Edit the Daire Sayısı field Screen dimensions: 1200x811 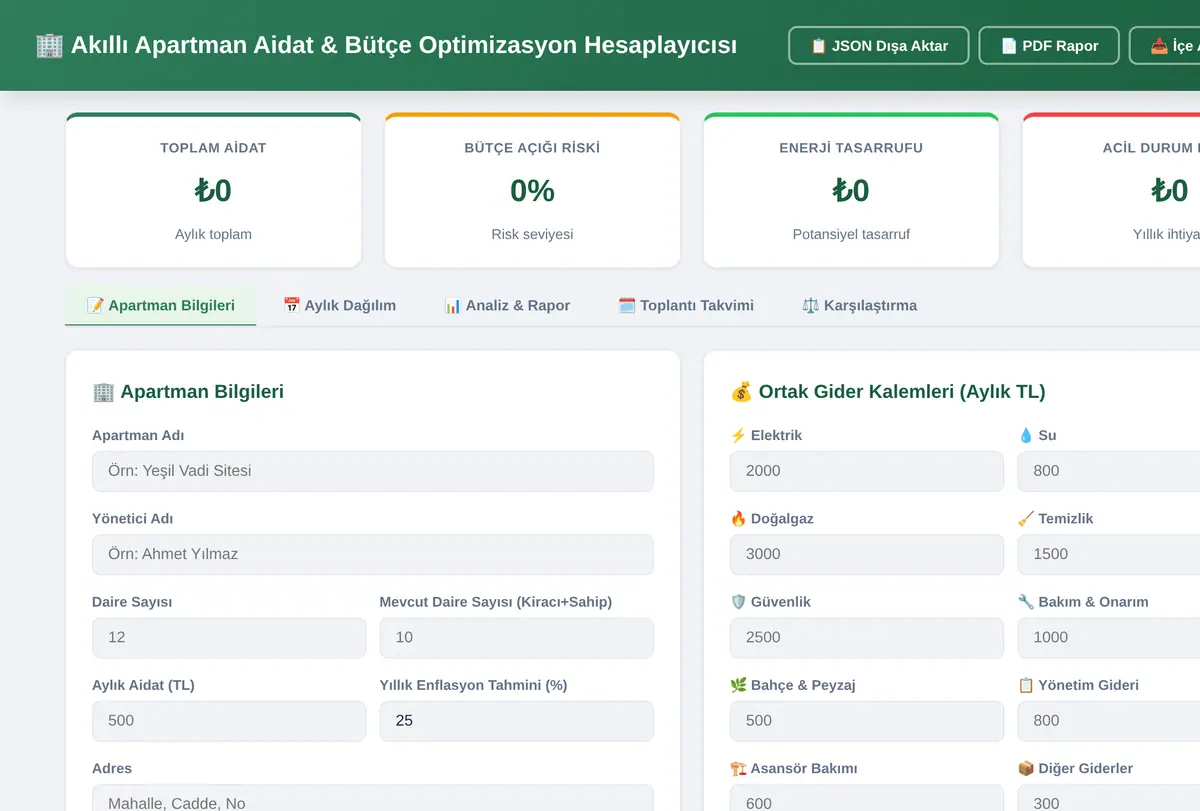(229, 637)
